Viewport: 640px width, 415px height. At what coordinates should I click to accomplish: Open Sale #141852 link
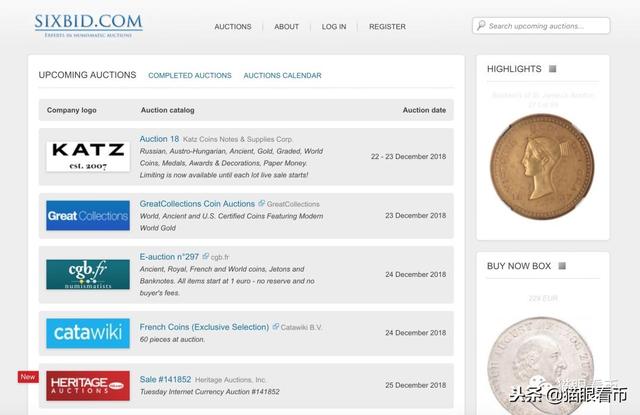165,379
